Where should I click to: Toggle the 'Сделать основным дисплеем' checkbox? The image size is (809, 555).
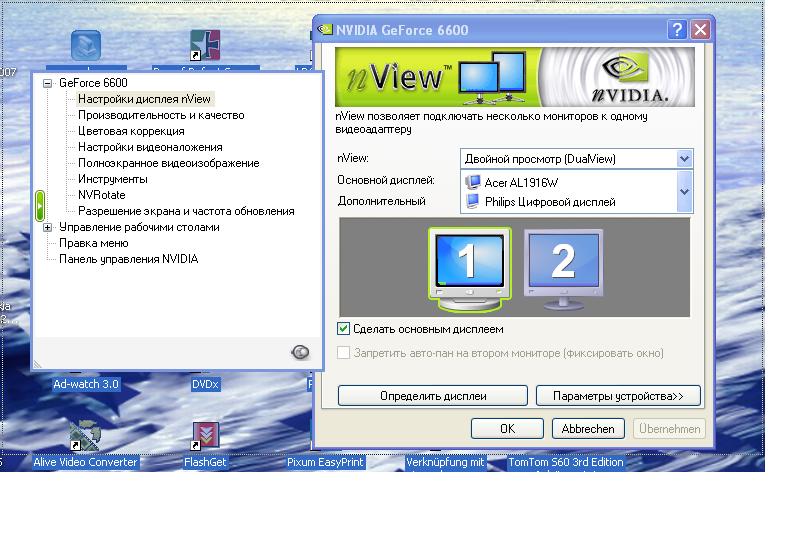tap(344, 329)
